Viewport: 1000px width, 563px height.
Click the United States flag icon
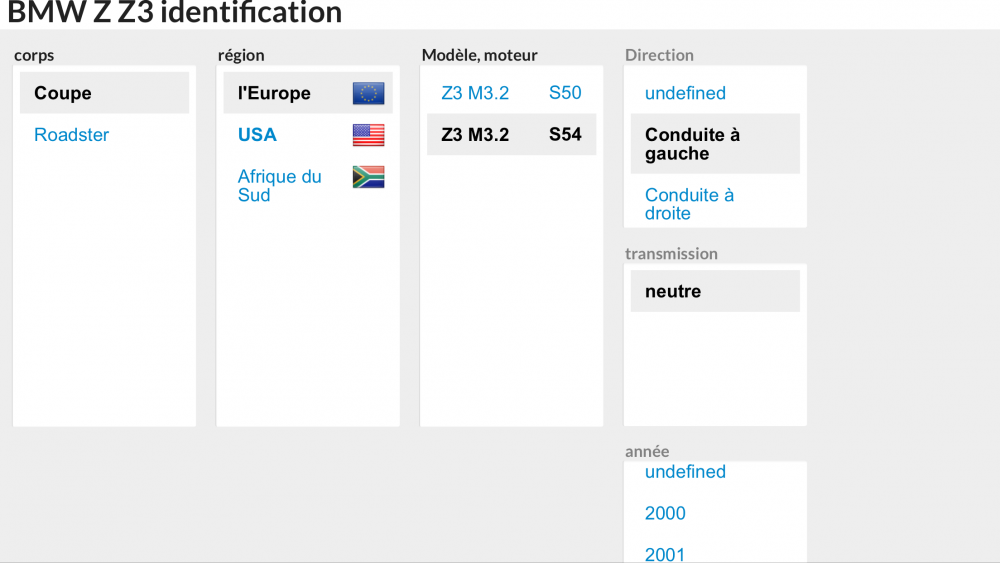click(x=369, y=135)
